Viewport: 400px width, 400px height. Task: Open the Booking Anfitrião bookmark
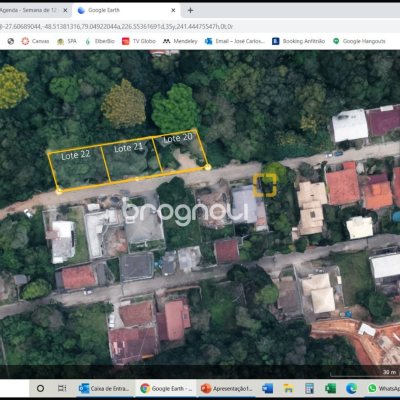click(298, 41)
